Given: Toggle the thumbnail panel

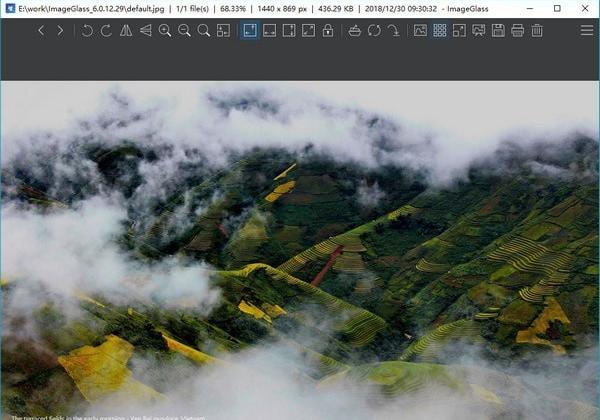Looking at the screenshot, I should tap(420, 31).
